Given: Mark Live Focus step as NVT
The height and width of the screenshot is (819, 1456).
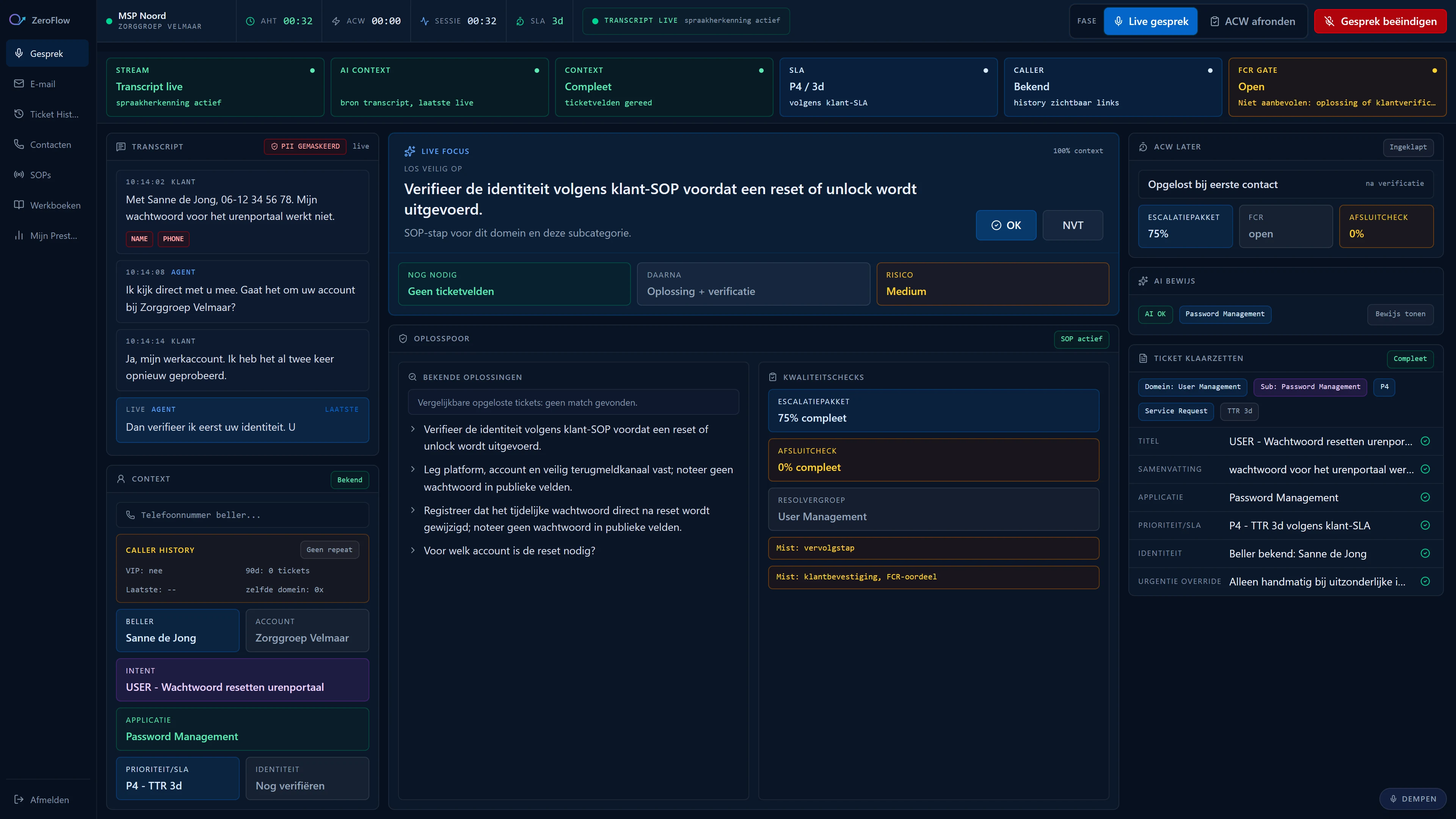Looking at the screenshot, I should point(1072,225).
